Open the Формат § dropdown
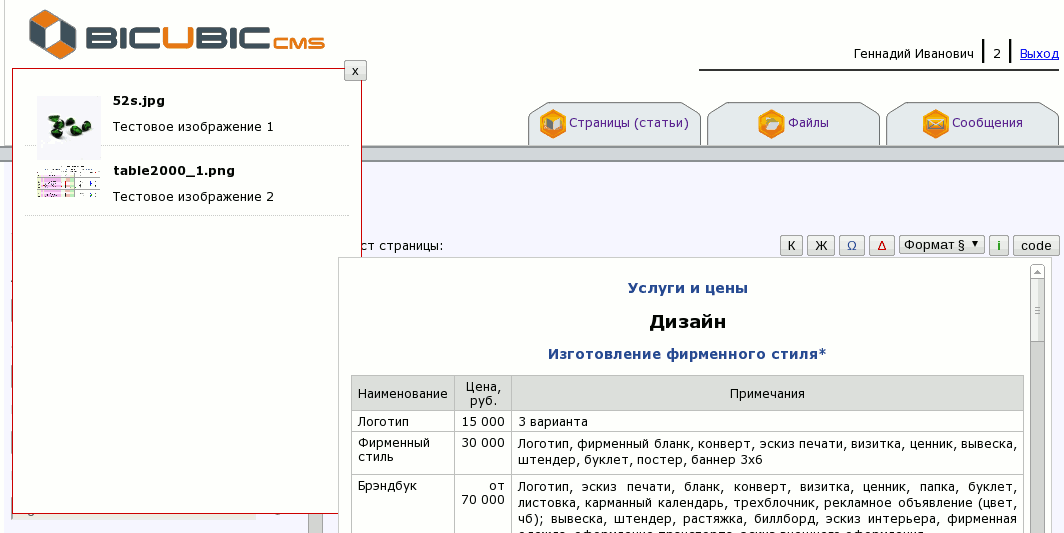1064x533 pixels. tap(942, 244)
